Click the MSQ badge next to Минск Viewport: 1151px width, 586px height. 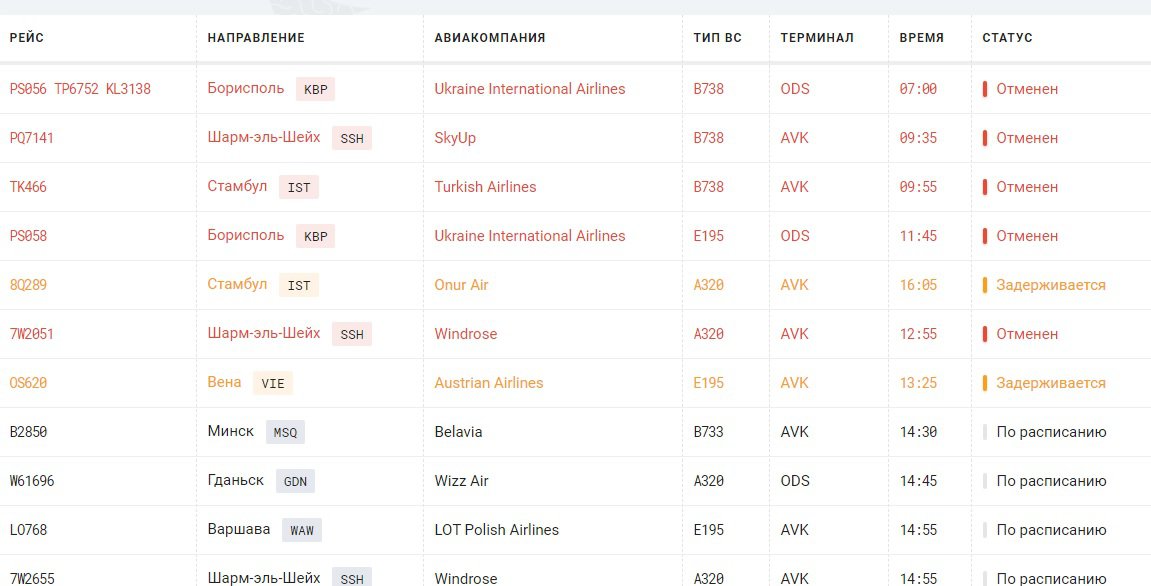tap(285, 433)
